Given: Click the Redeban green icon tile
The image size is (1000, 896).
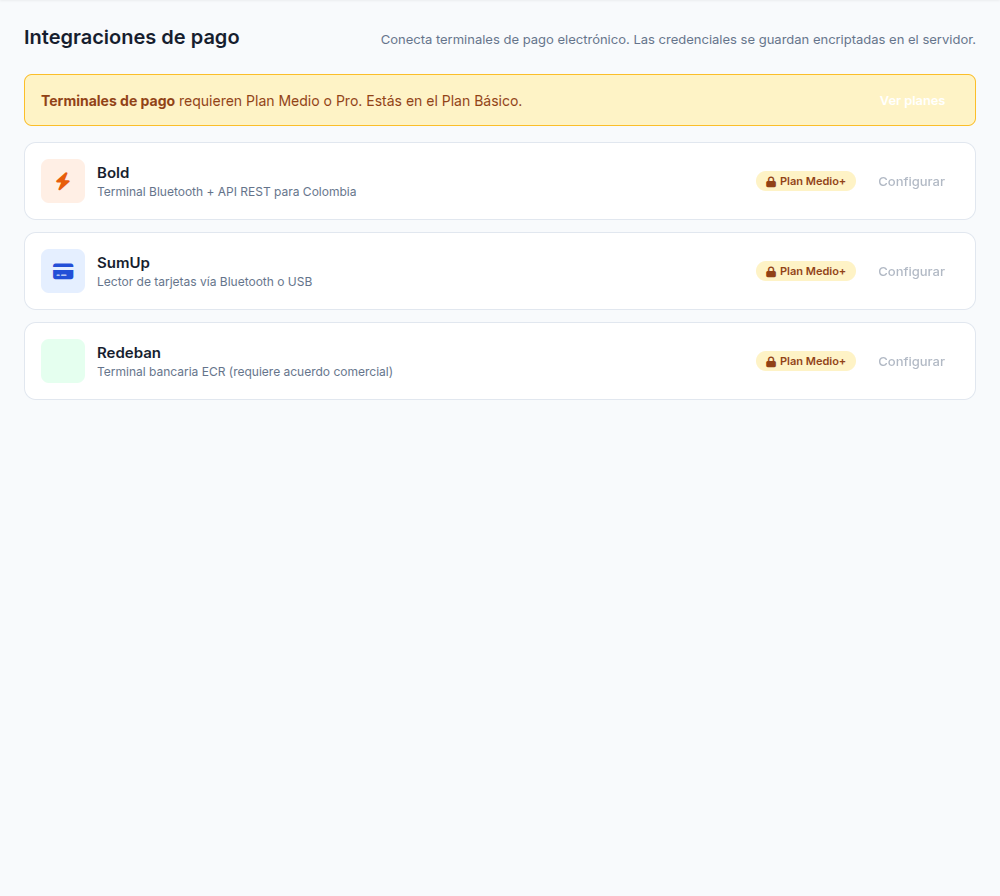Looking at the screenshot, I should [x=62, y=361].
